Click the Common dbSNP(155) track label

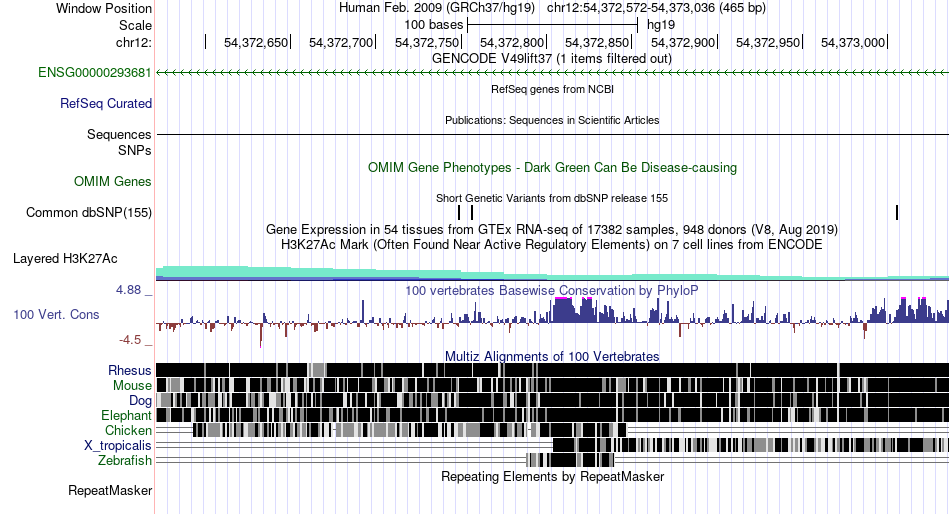tap(89, 213)
